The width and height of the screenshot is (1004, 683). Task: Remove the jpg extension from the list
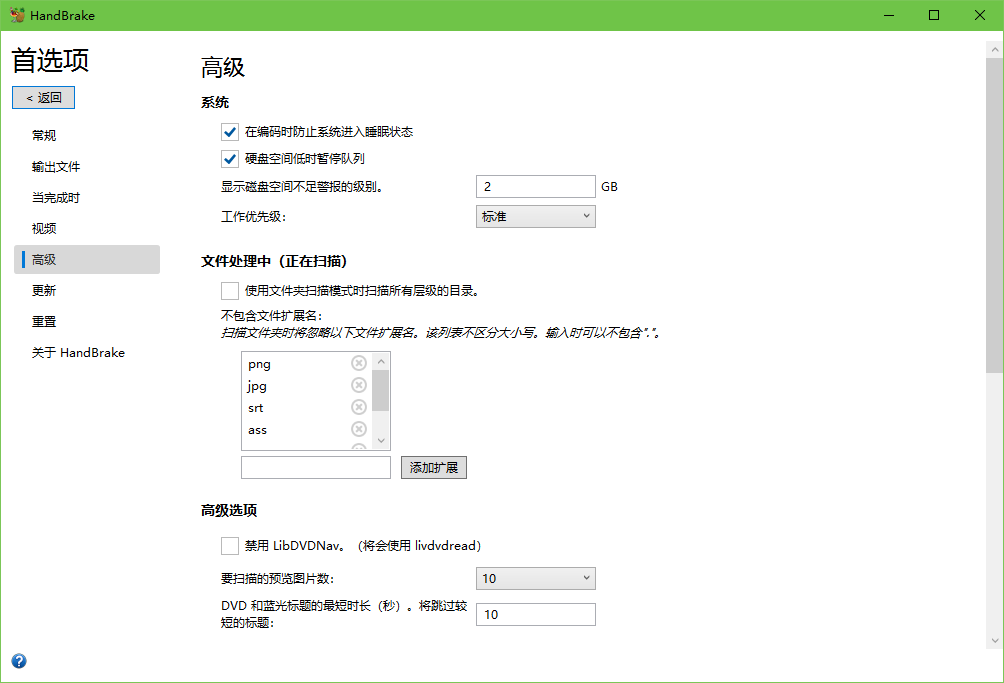pyautogui.click(x=358, y=385)
